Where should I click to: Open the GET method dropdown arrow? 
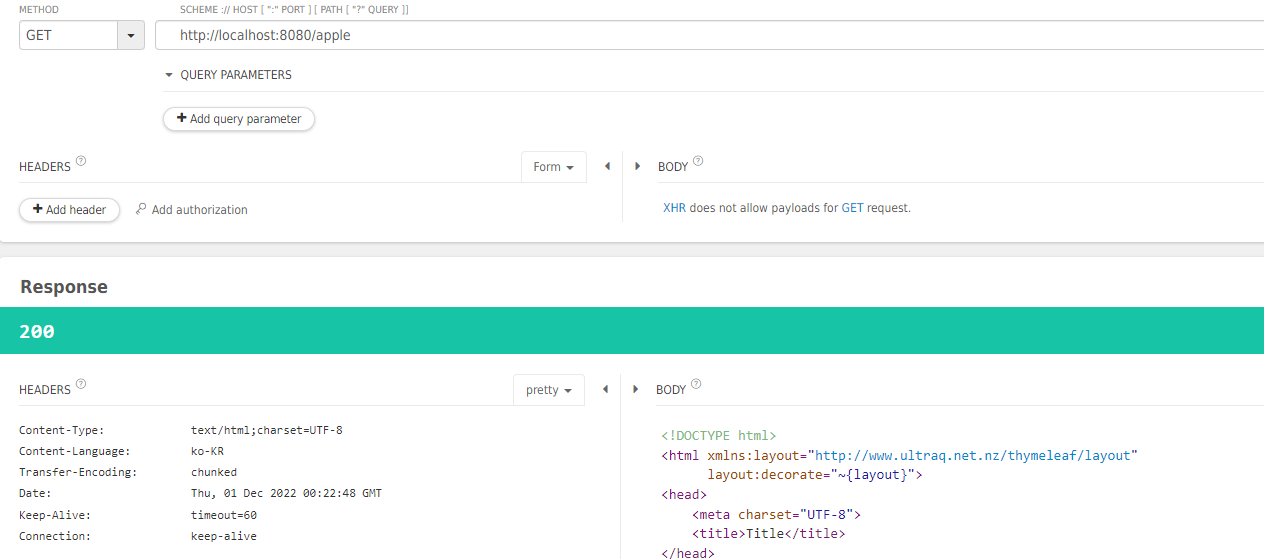pyautogui.click(x=131, y=35)
